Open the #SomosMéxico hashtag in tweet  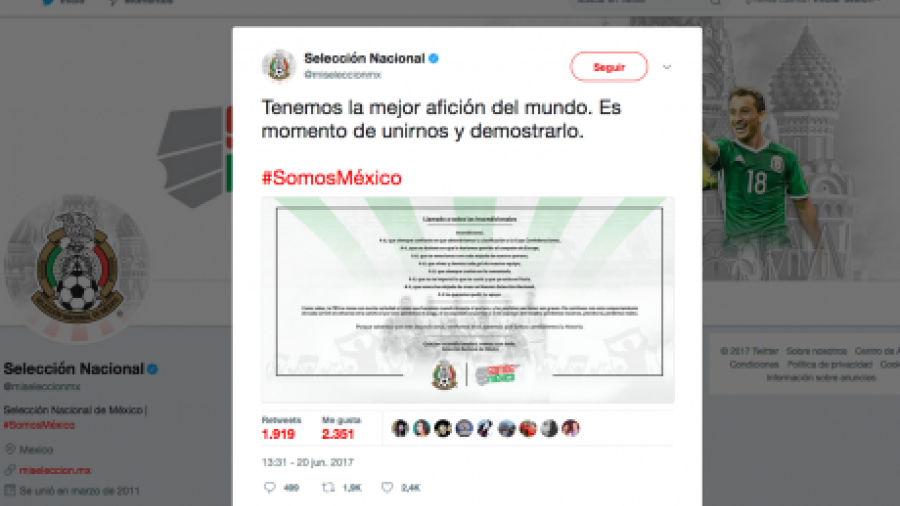(331, 178)
